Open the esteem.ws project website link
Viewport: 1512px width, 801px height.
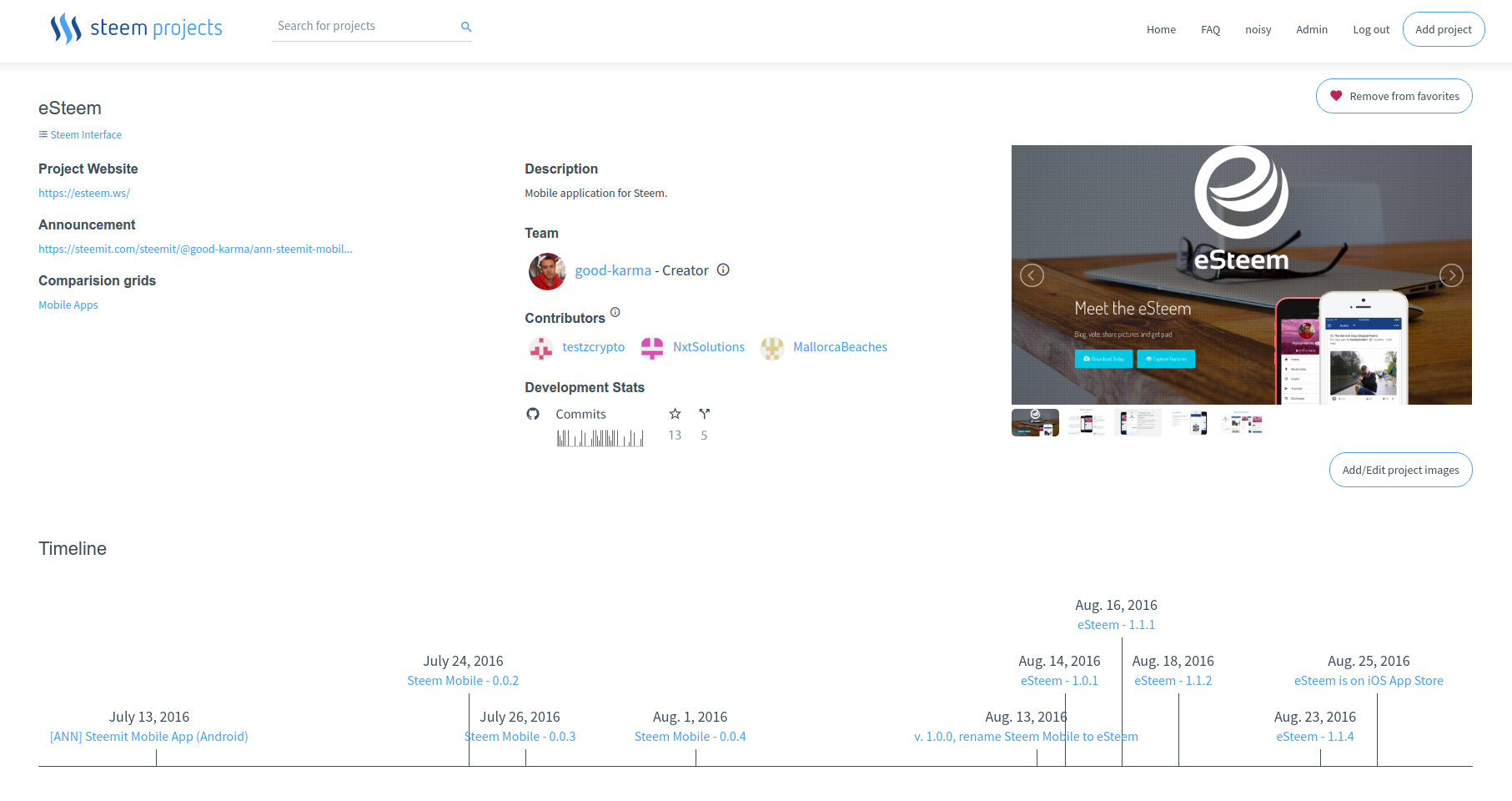click(x=84, y=193)
